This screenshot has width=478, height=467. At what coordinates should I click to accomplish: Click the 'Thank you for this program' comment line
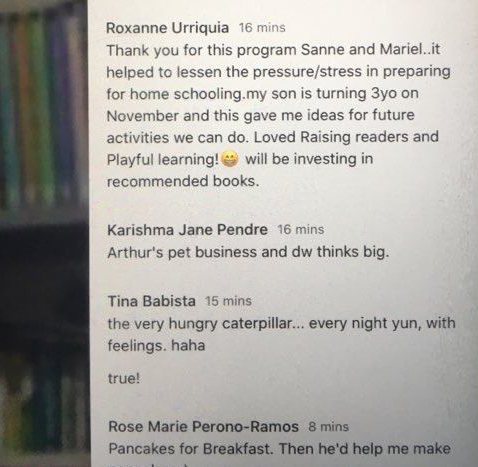coord(273,50)
